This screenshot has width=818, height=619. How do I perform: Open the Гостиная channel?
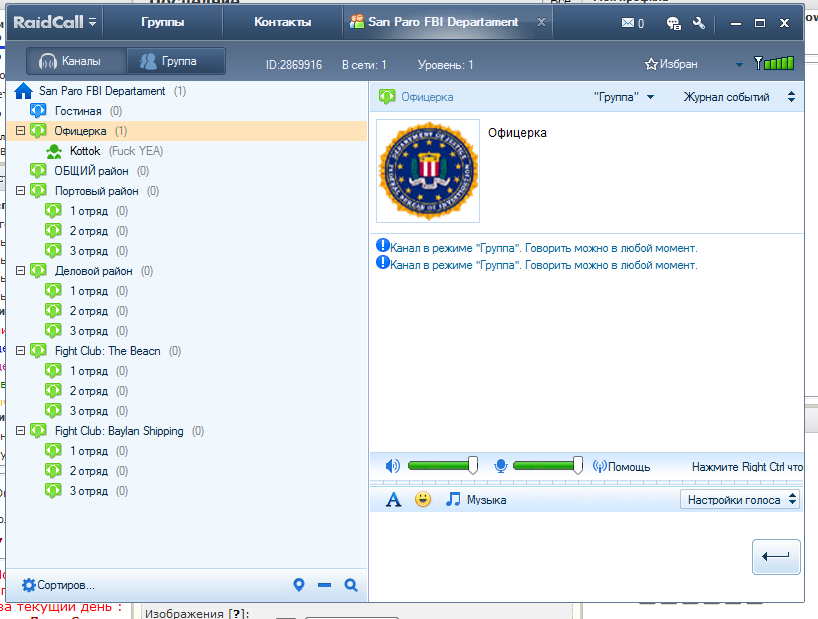point(78,111)
